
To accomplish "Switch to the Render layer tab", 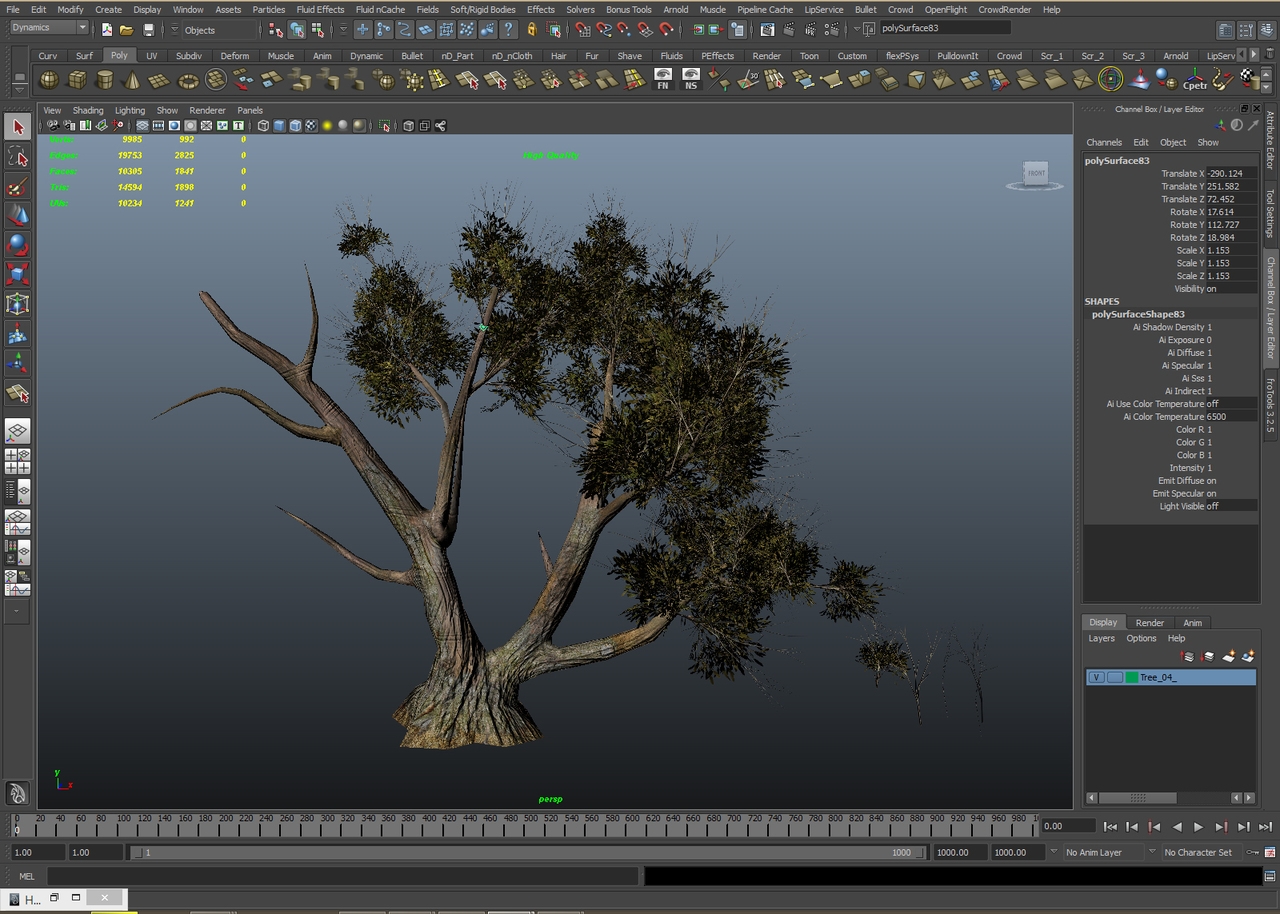I will point(1149,622).
